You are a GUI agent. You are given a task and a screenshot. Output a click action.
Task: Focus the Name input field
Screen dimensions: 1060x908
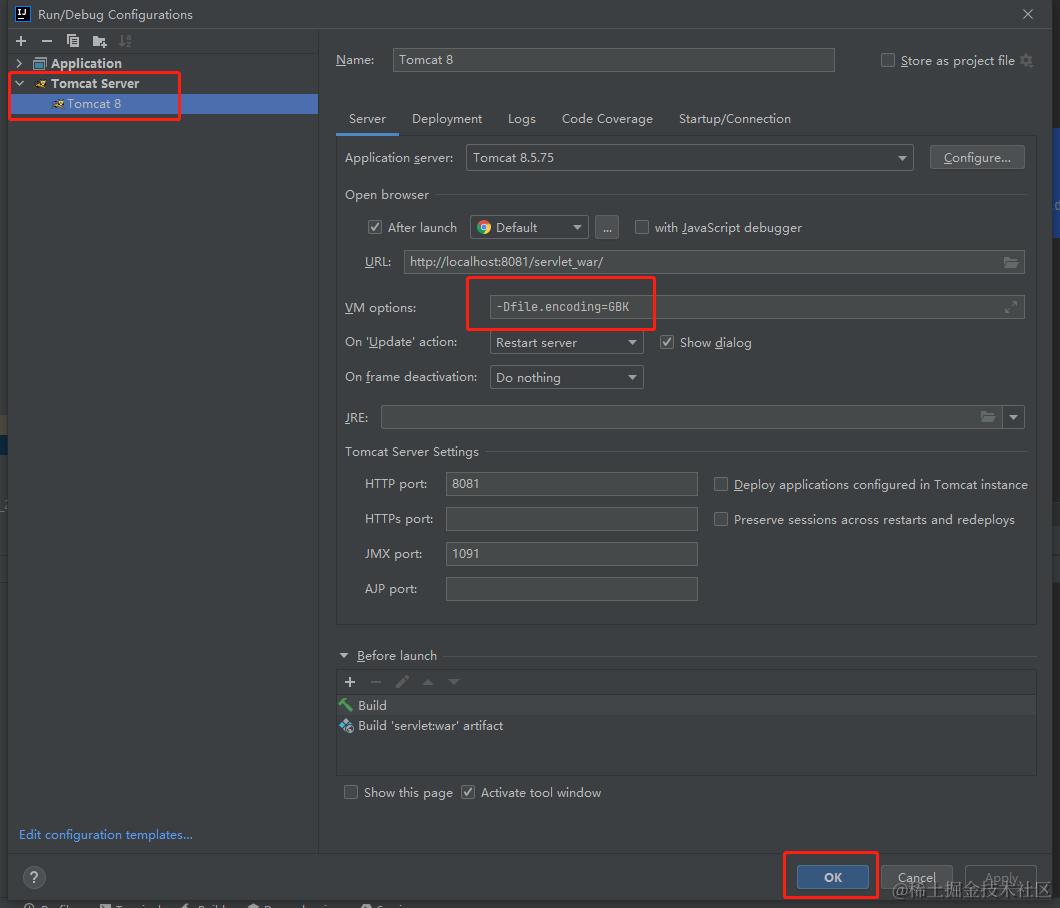(x=613, y=59)
